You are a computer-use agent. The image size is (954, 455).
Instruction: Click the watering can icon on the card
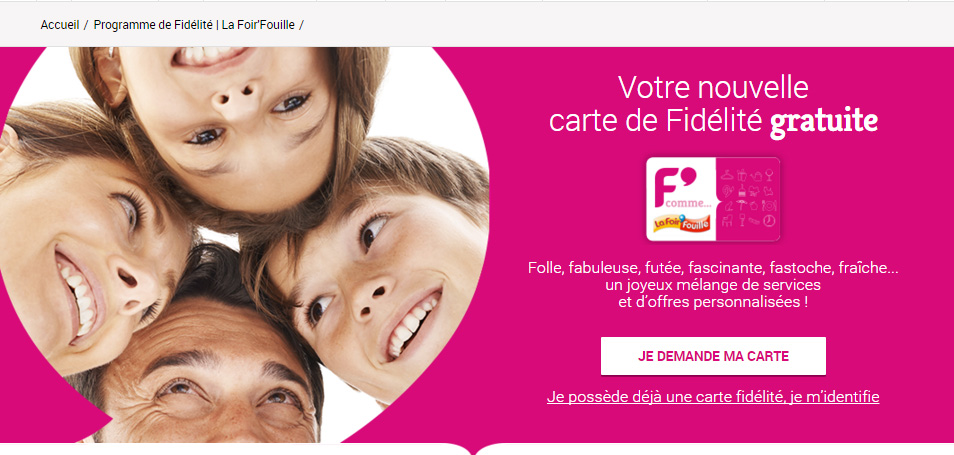(756, 176)
